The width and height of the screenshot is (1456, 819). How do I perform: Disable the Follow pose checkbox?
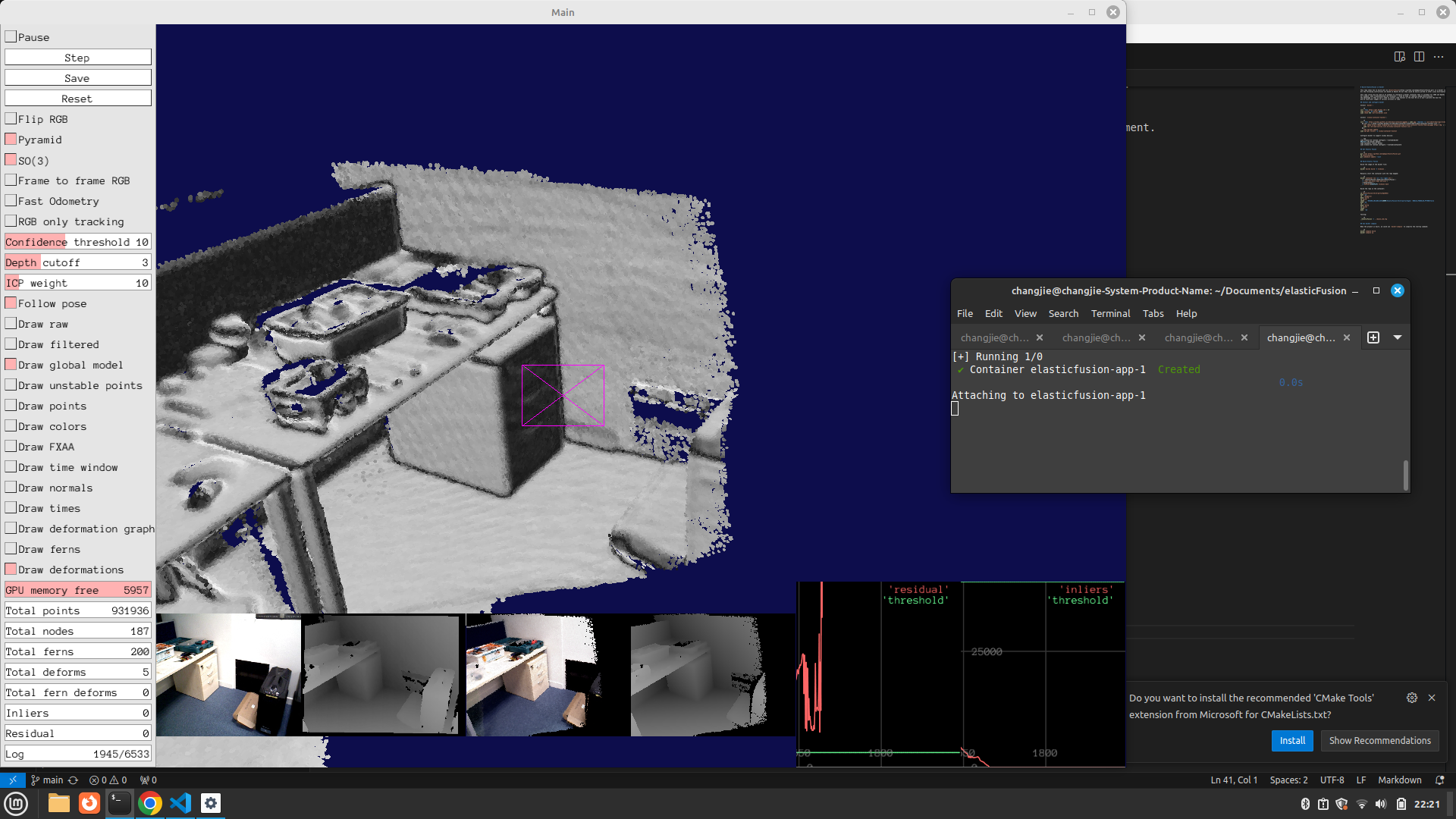coord(11,303)
